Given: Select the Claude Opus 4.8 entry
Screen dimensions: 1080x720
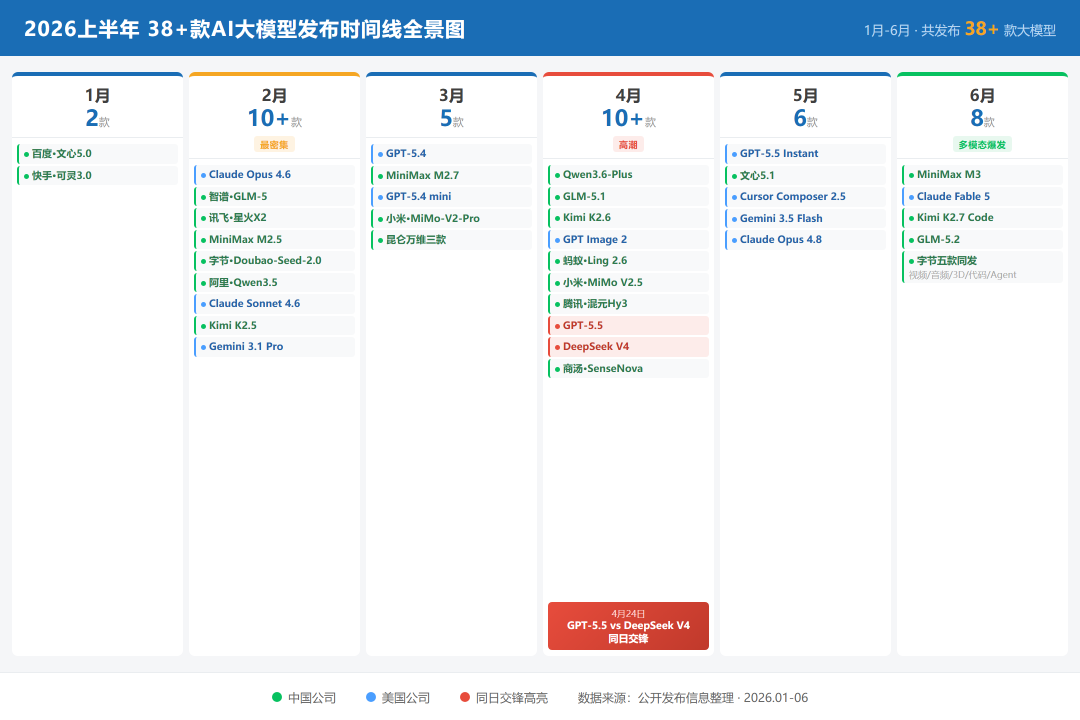Looking at the screenshot, I should [805, 240].
